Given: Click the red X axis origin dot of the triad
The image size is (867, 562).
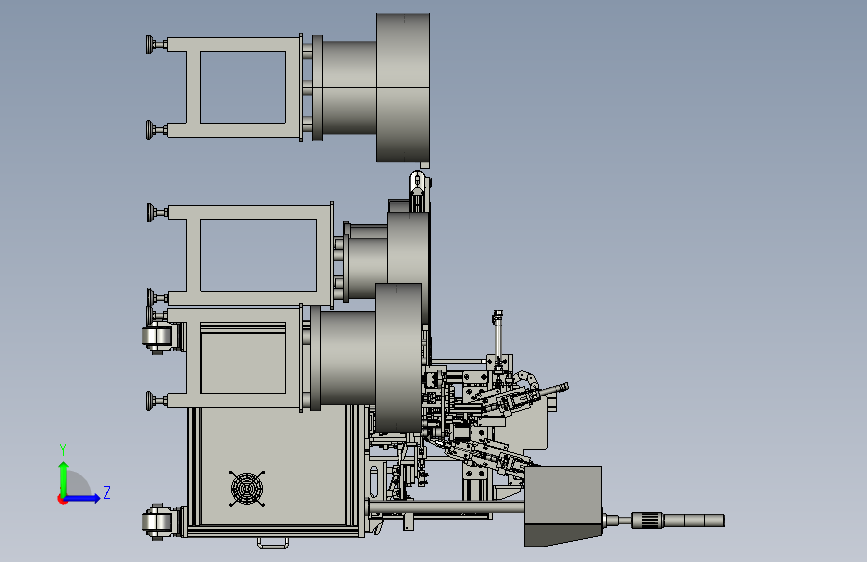Looking at the screenshot, I should tap(61, 500).
